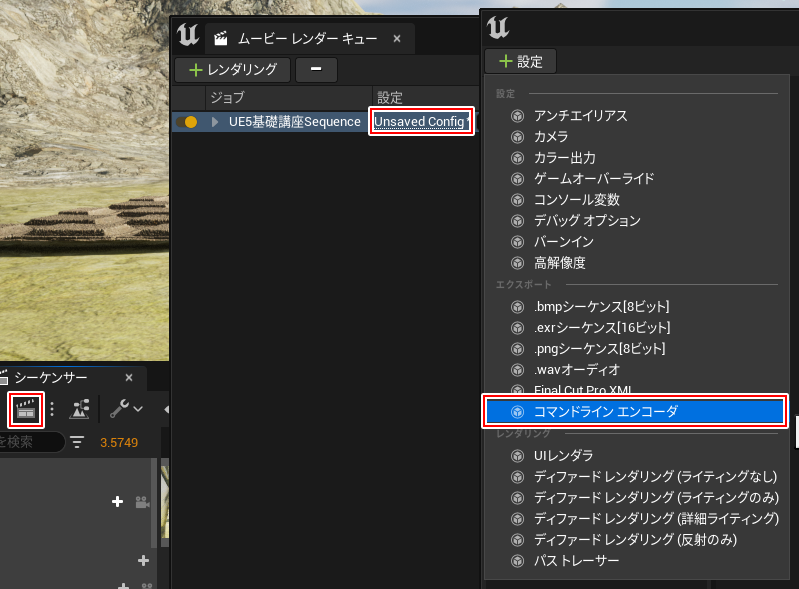Open the Unsaved Config settings link
The width and height of the screenshot is (799, 589).
tap(420, 122)
